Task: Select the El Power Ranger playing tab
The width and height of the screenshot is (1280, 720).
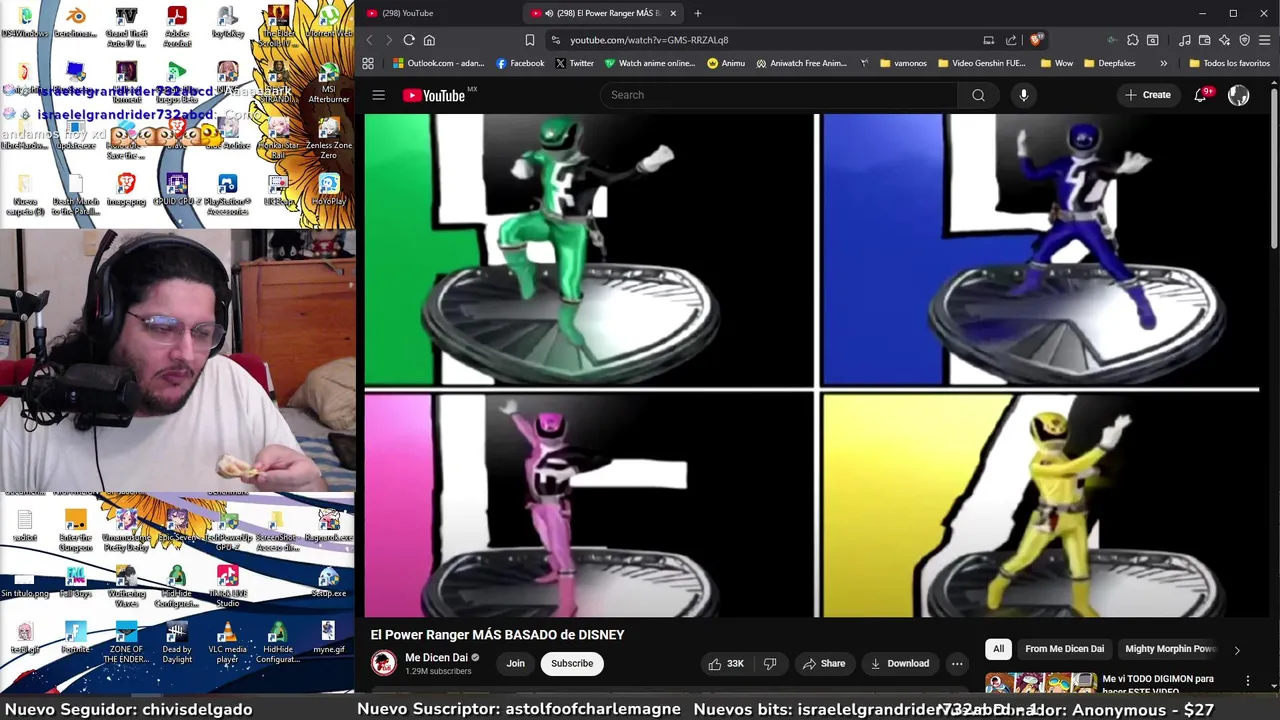Action: (604, 13)
